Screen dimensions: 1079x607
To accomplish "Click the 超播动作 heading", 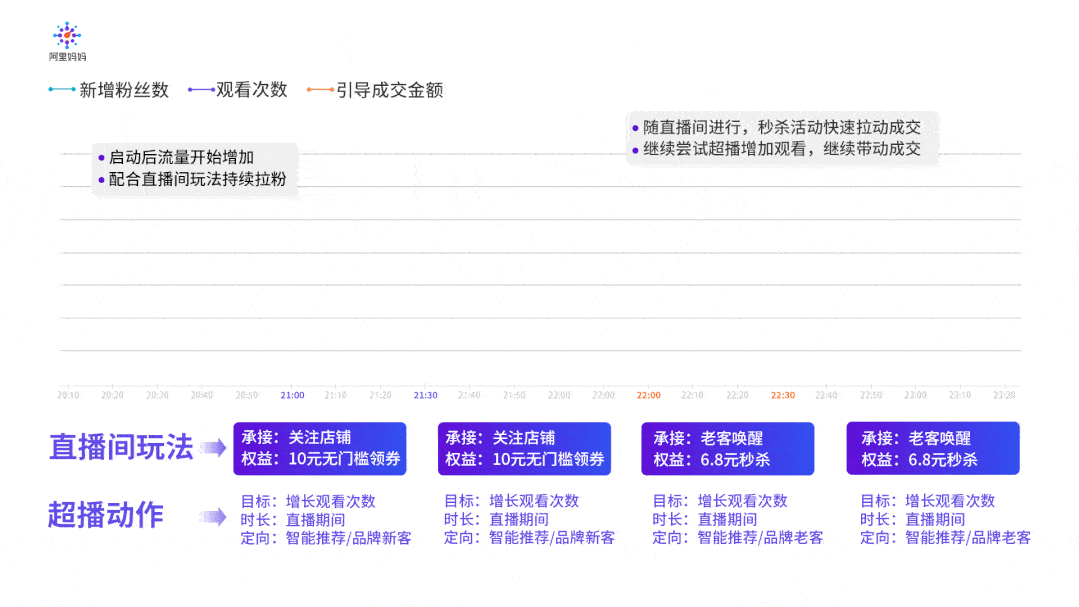I will [106, 515].
